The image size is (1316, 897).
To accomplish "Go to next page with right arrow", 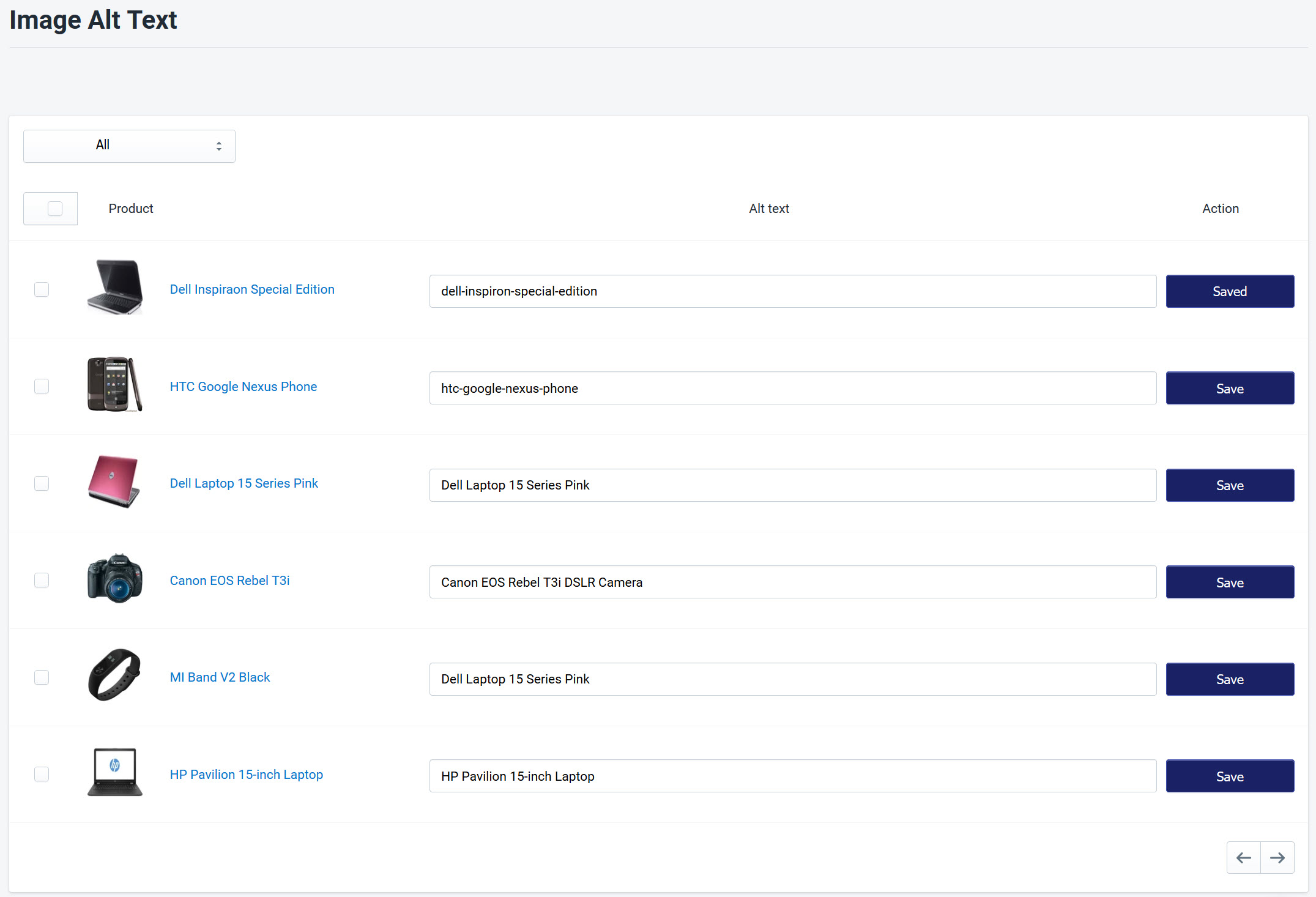I will (x=1277, y=858).
